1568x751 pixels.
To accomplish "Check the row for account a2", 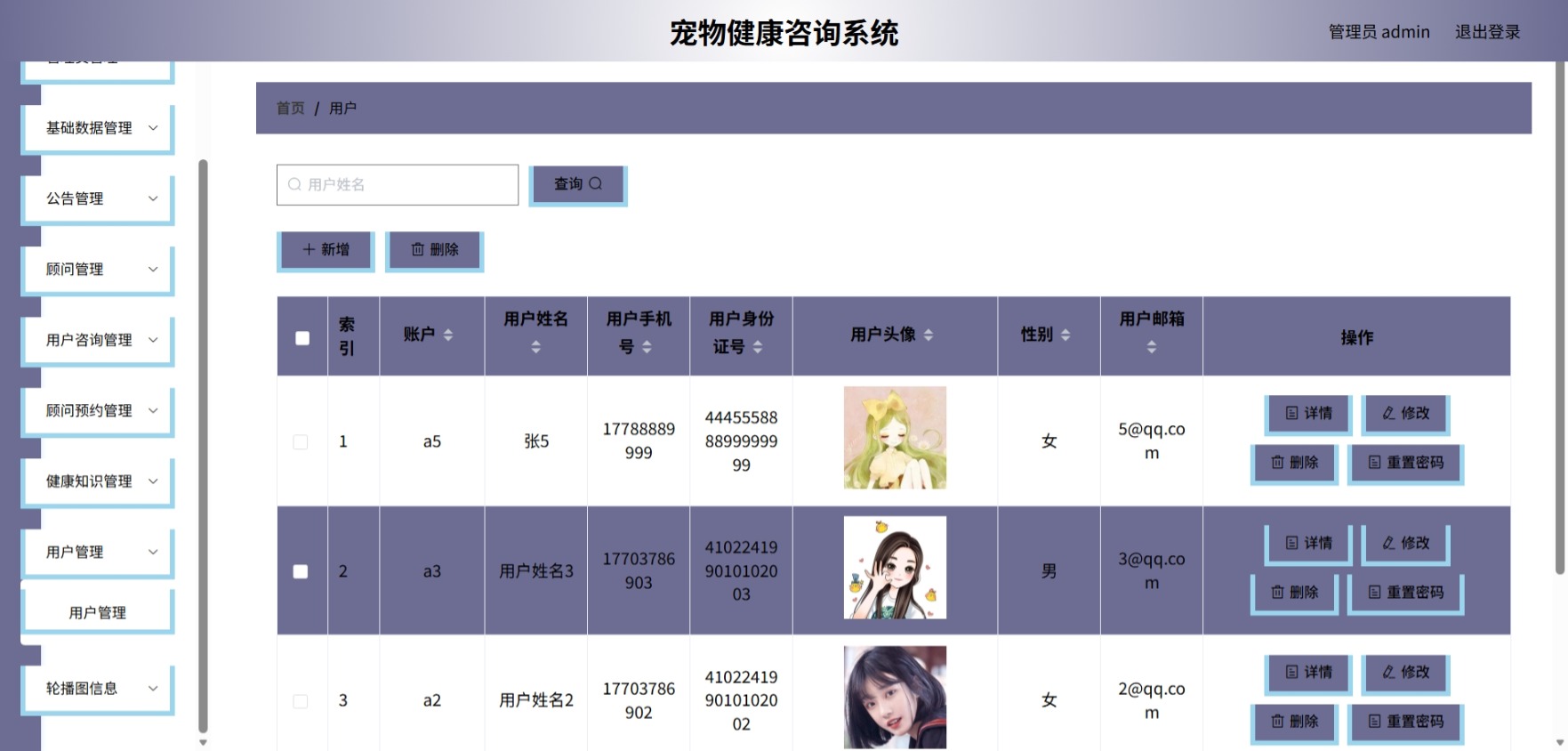I will coord(301,701).
